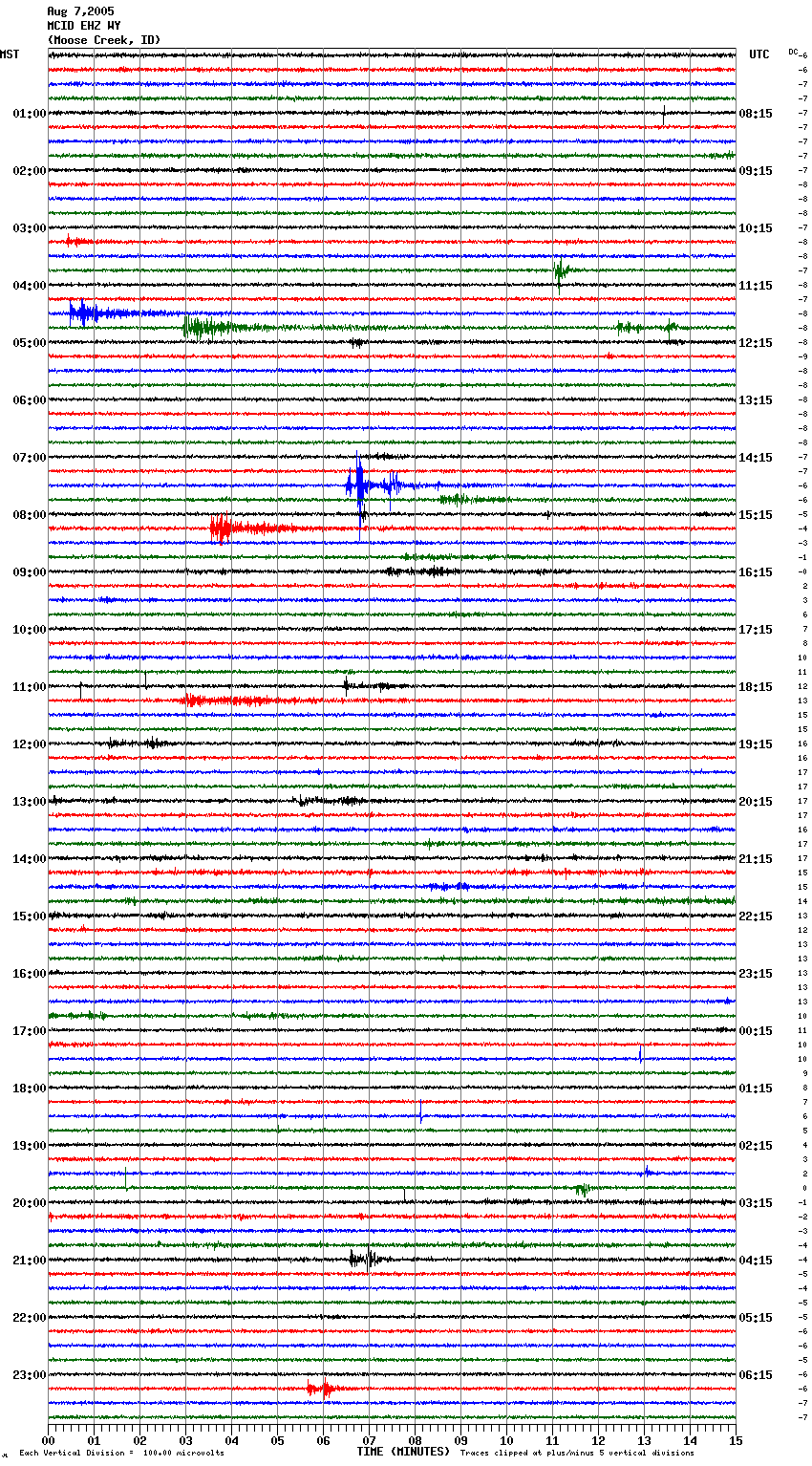
Task: Select the 23:00 MST time label
Action: pyautogui.click(x=30, y=1375)
